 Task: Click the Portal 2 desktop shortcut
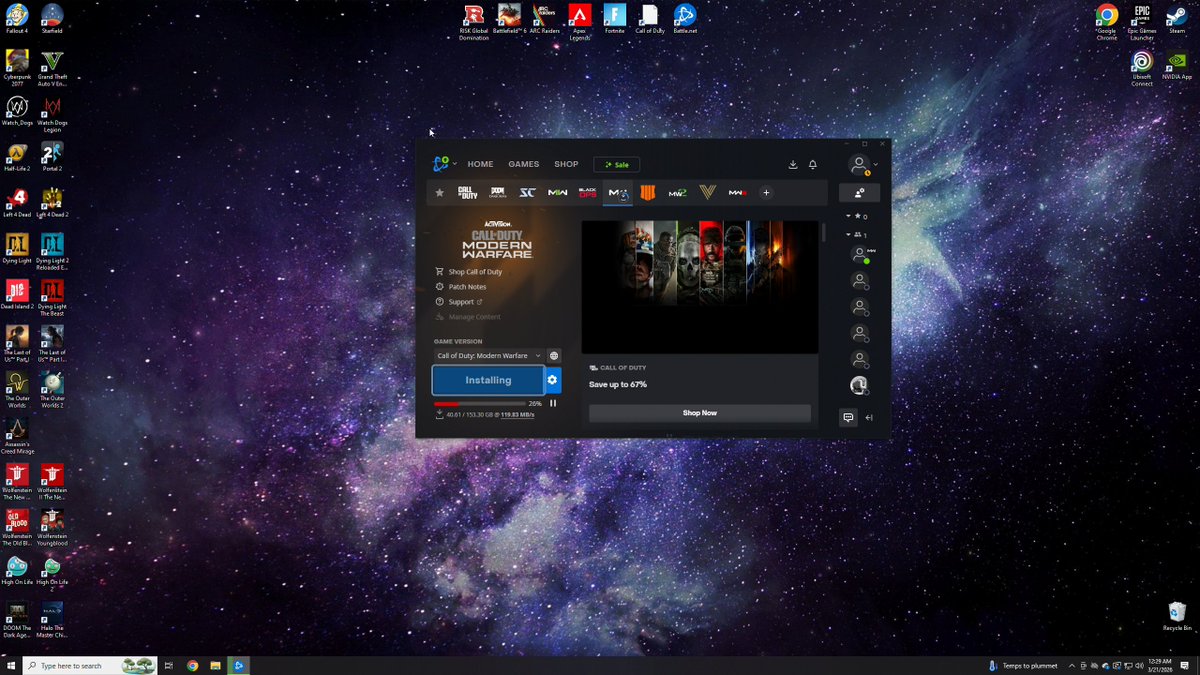coord(52,157)
